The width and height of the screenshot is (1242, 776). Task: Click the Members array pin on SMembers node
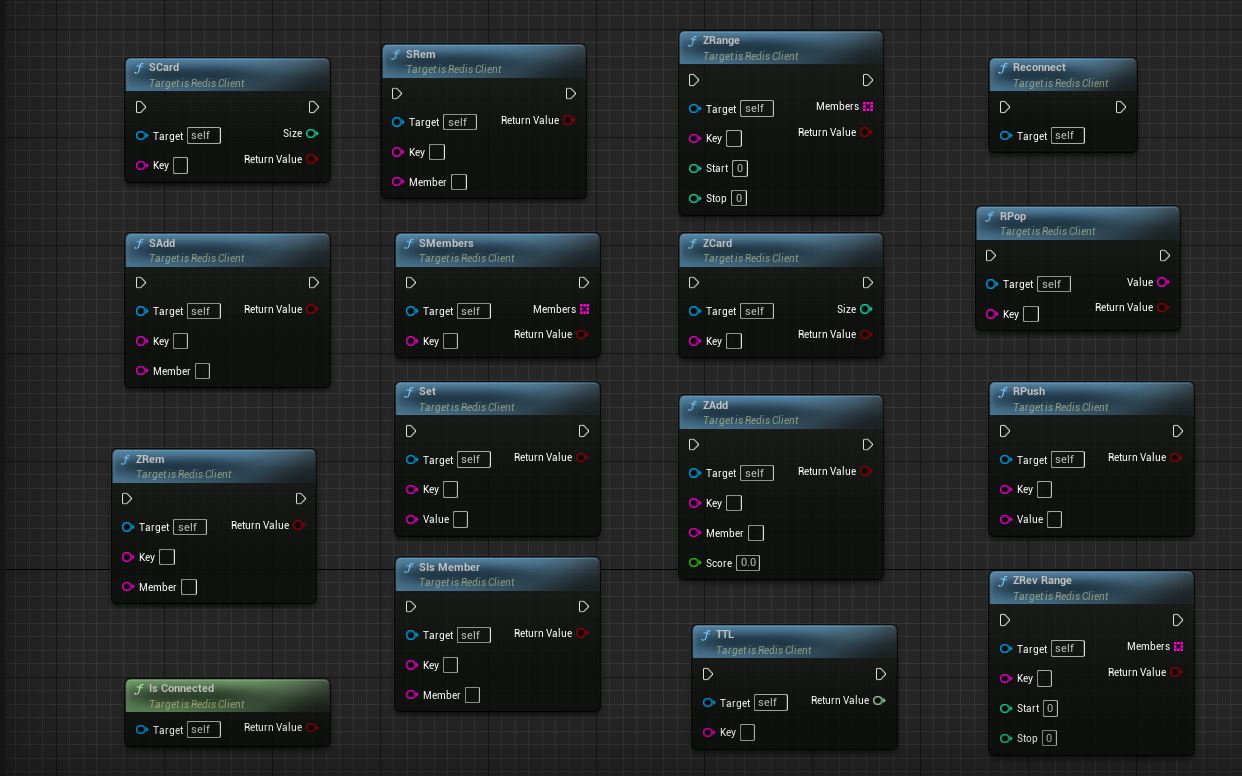pyautogui.click(x=585, y=309)
